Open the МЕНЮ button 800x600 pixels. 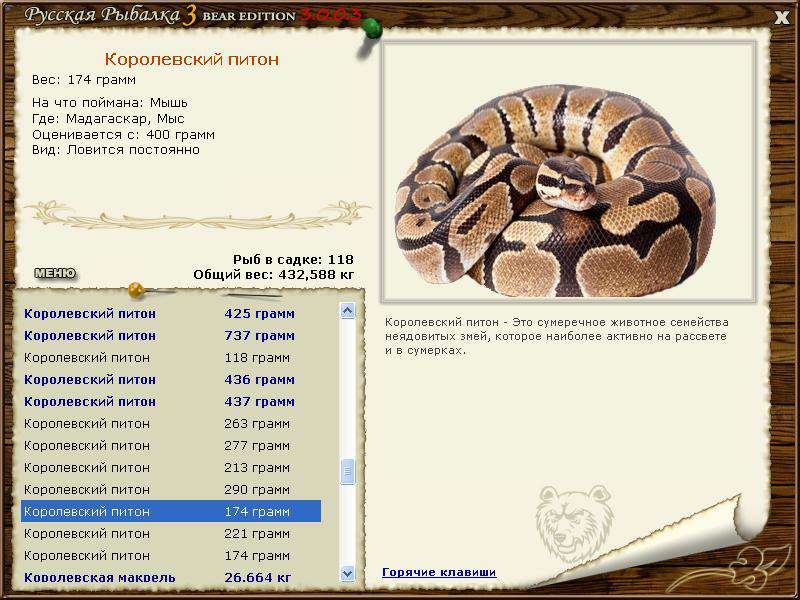click(x=55, y=273)
